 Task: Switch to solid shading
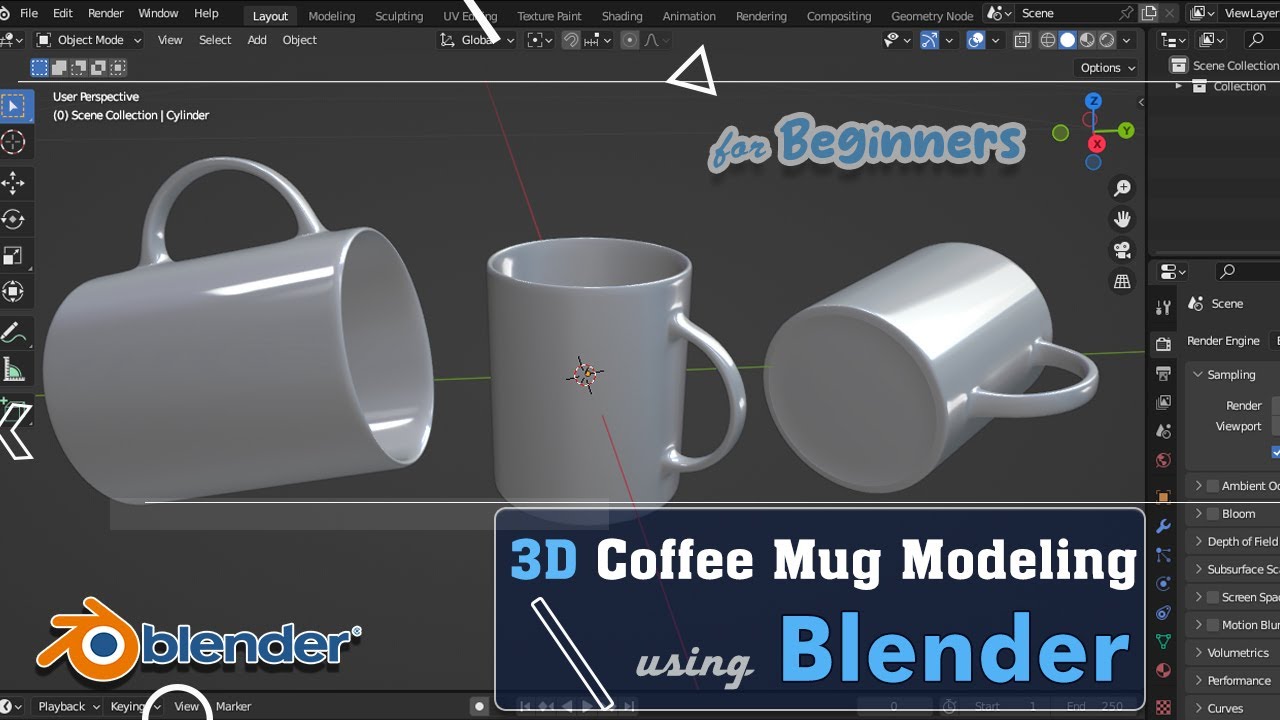pos(1068,40)
